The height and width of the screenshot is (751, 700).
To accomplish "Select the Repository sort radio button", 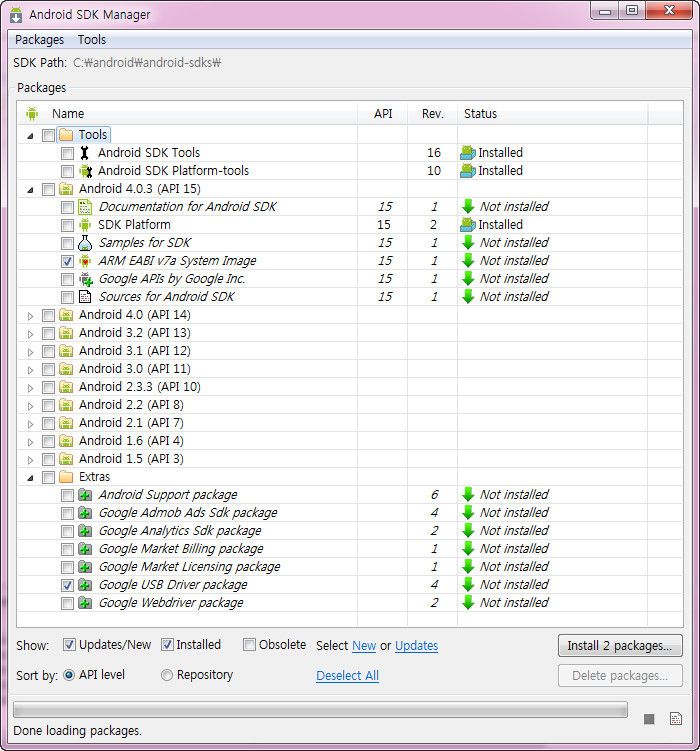I will (x=167, y=675).
